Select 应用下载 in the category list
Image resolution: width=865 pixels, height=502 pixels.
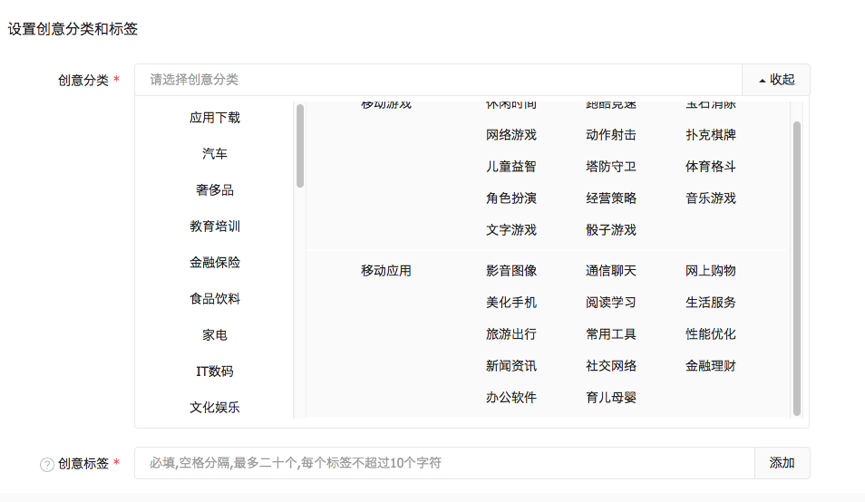tap(215, 118)
